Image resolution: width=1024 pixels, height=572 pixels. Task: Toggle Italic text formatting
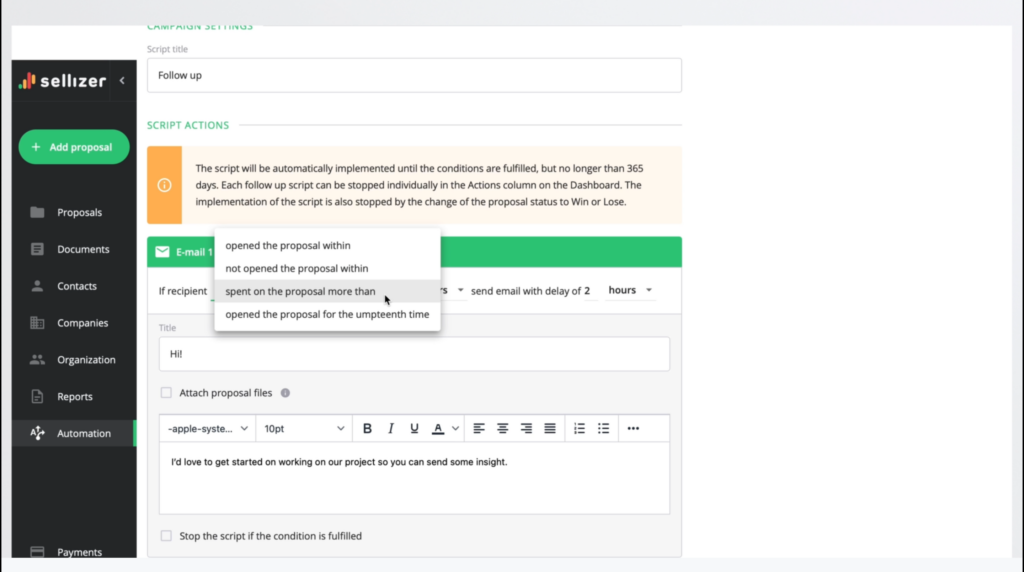(391, 428)
